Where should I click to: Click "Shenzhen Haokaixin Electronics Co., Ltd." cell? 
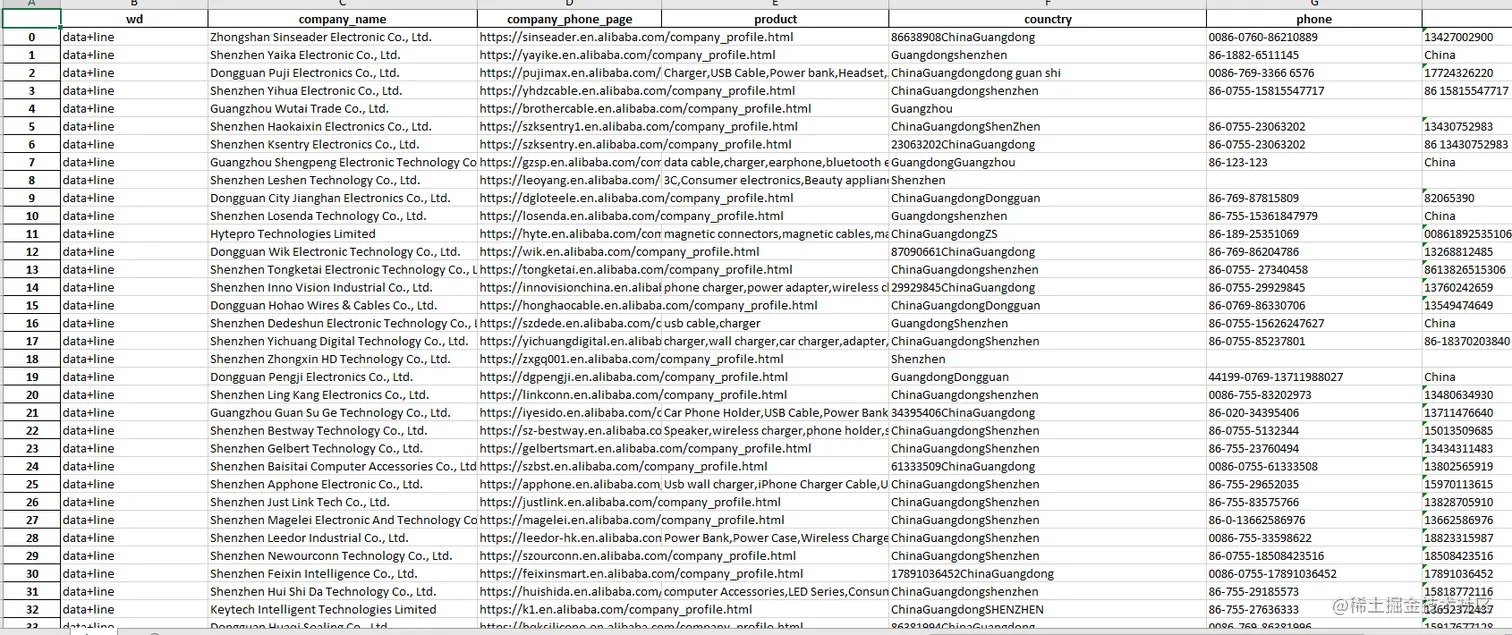click(342, 127)
